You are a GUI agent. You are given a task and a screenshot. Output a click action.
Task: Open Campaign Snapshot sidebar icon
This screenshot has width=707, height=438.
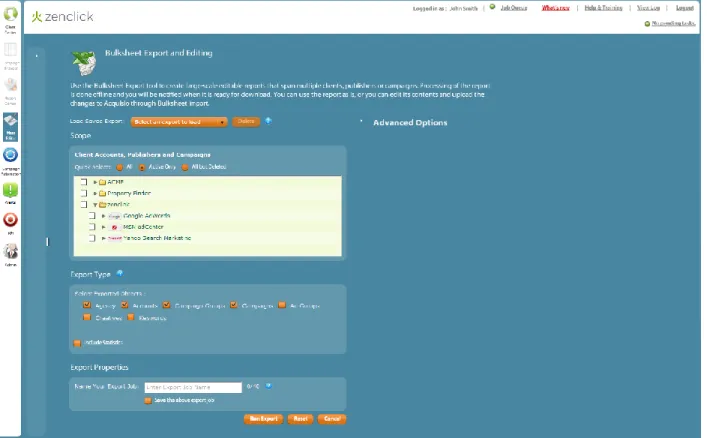click(10, 49)
